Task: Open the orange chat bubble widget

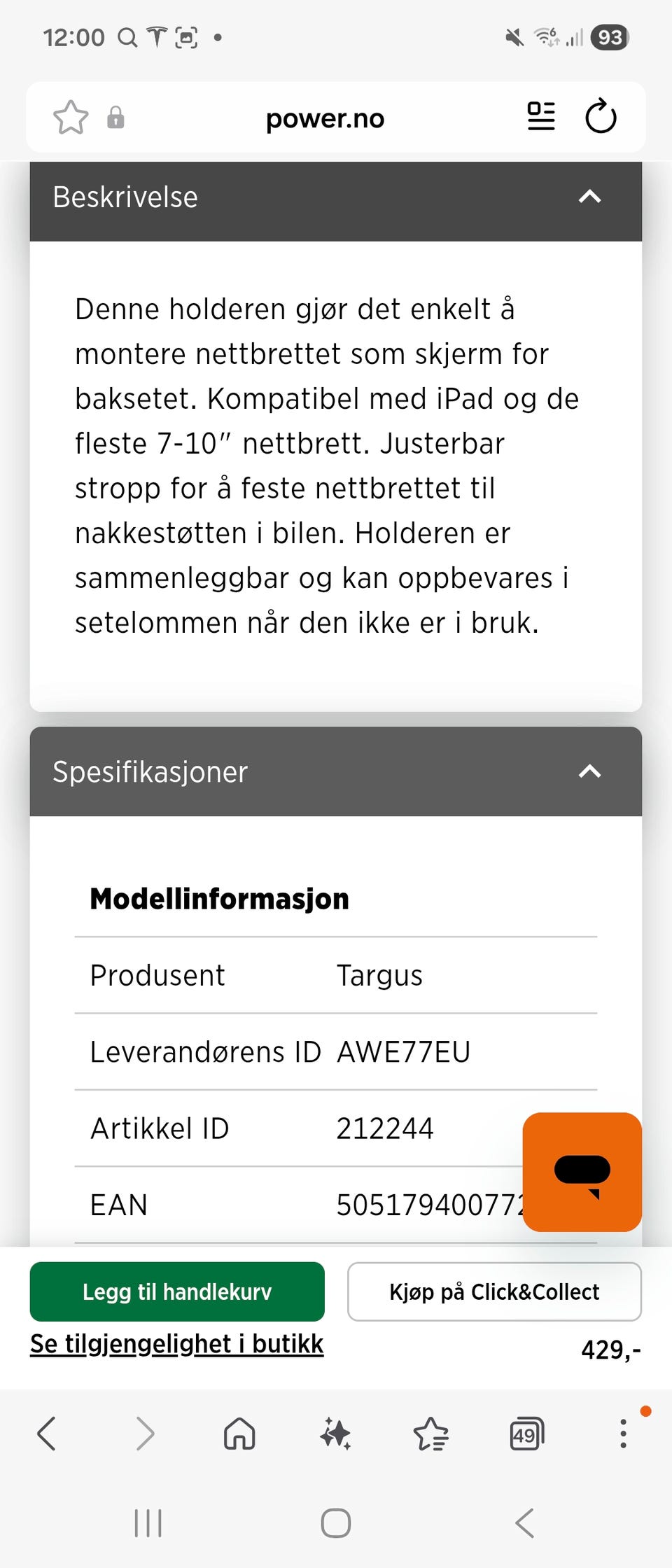Action: click(582, 1172)
